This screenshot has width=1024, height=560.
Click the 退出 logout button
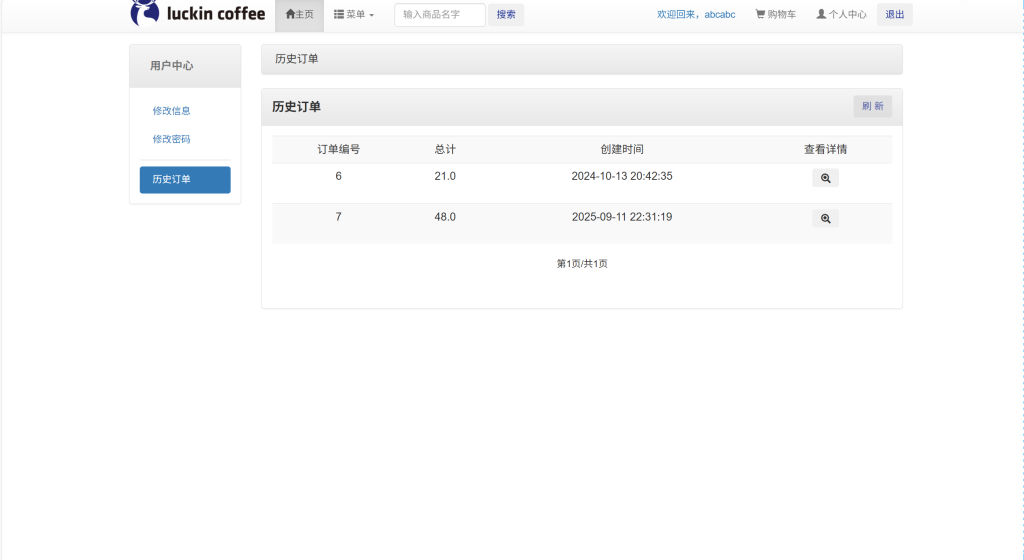tap(895, 14)
